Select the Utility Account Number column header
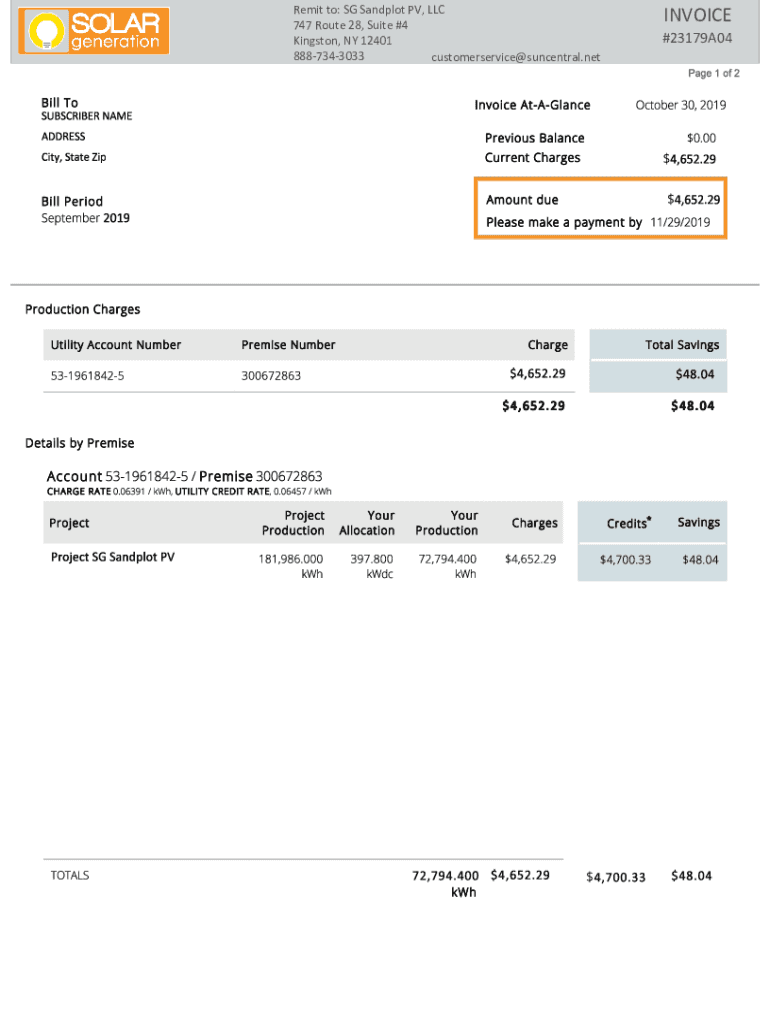This screenshot has width=770, height=1024. click(116, 345)
